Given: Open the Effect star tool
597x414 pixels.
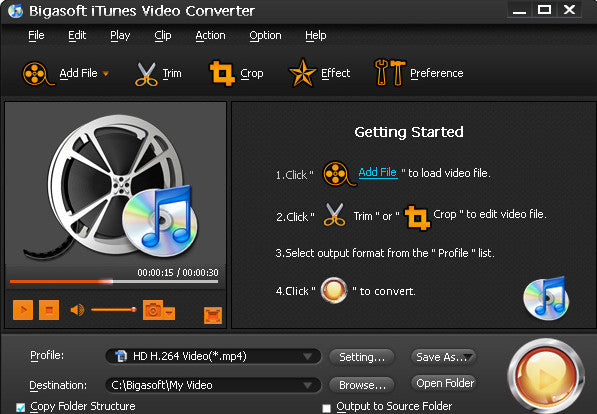Looking at the screenshot, I should (302, 73).
